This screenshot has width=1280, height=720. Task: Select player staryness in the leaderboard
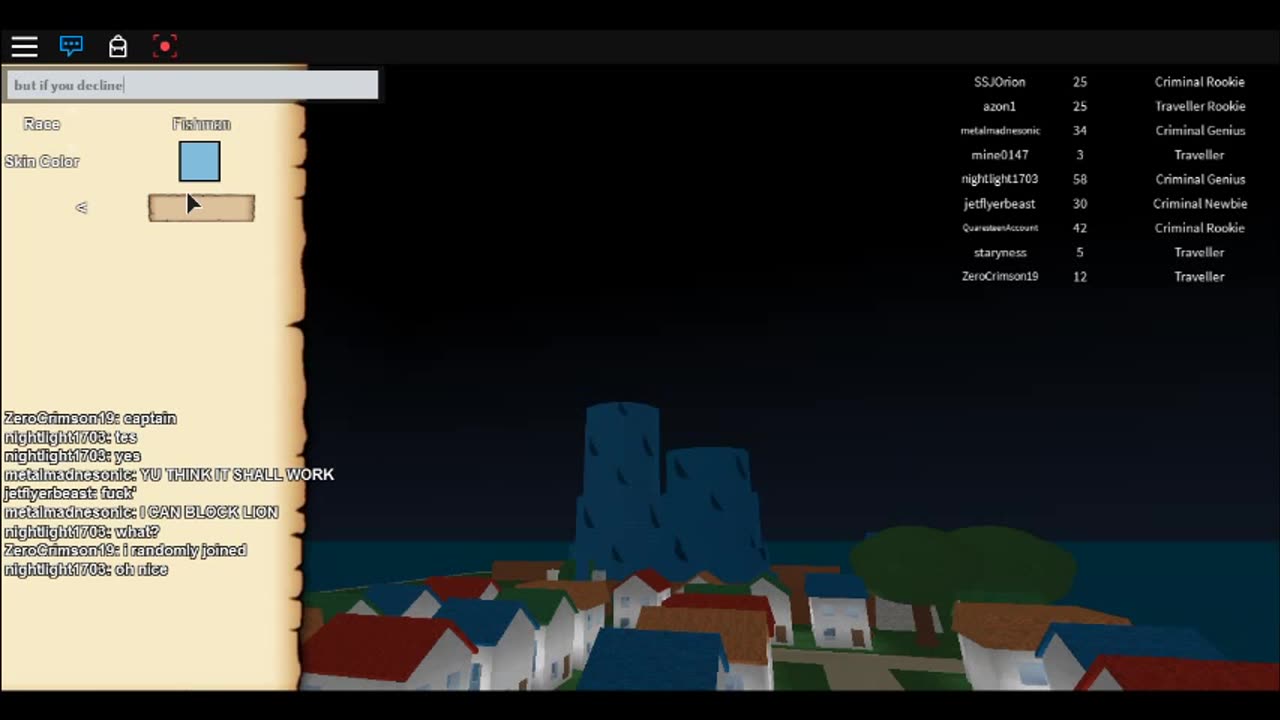tap(999, 252)
